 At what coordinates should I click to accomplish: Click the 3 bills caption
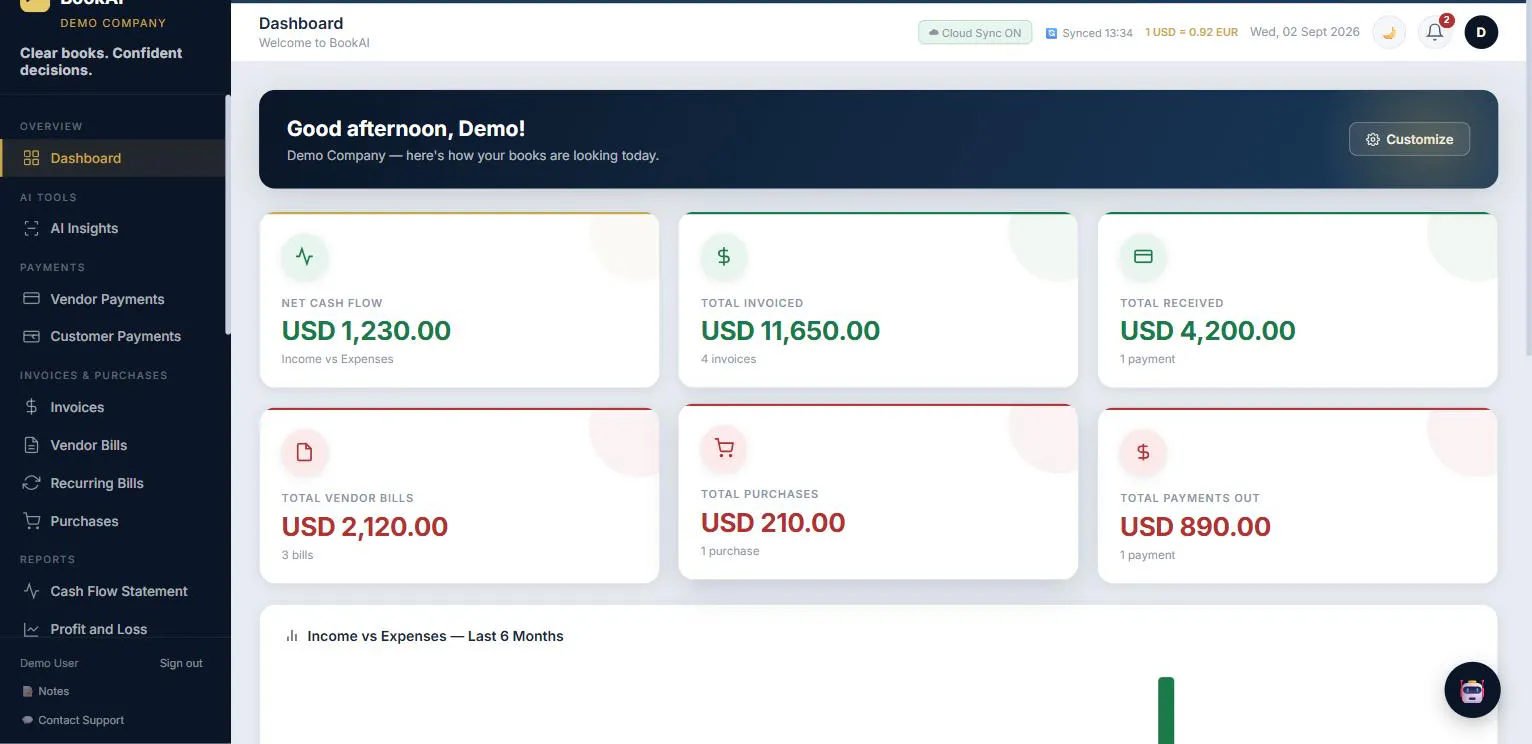coord(297,555)
